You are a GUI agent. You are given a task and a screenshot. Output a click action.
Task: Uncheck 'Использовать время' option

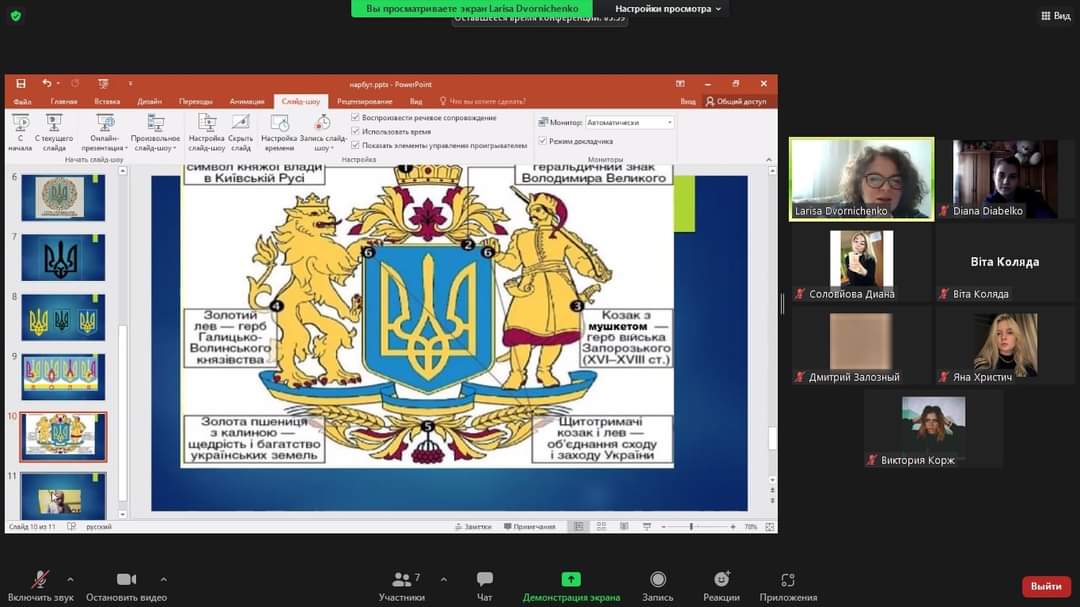356,131
